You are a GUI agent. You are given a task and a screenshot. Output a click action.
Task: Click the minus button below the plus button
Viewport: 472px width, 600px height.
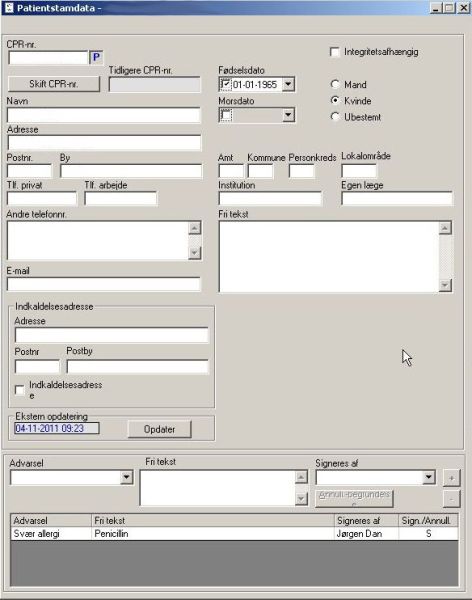[452, 499]
